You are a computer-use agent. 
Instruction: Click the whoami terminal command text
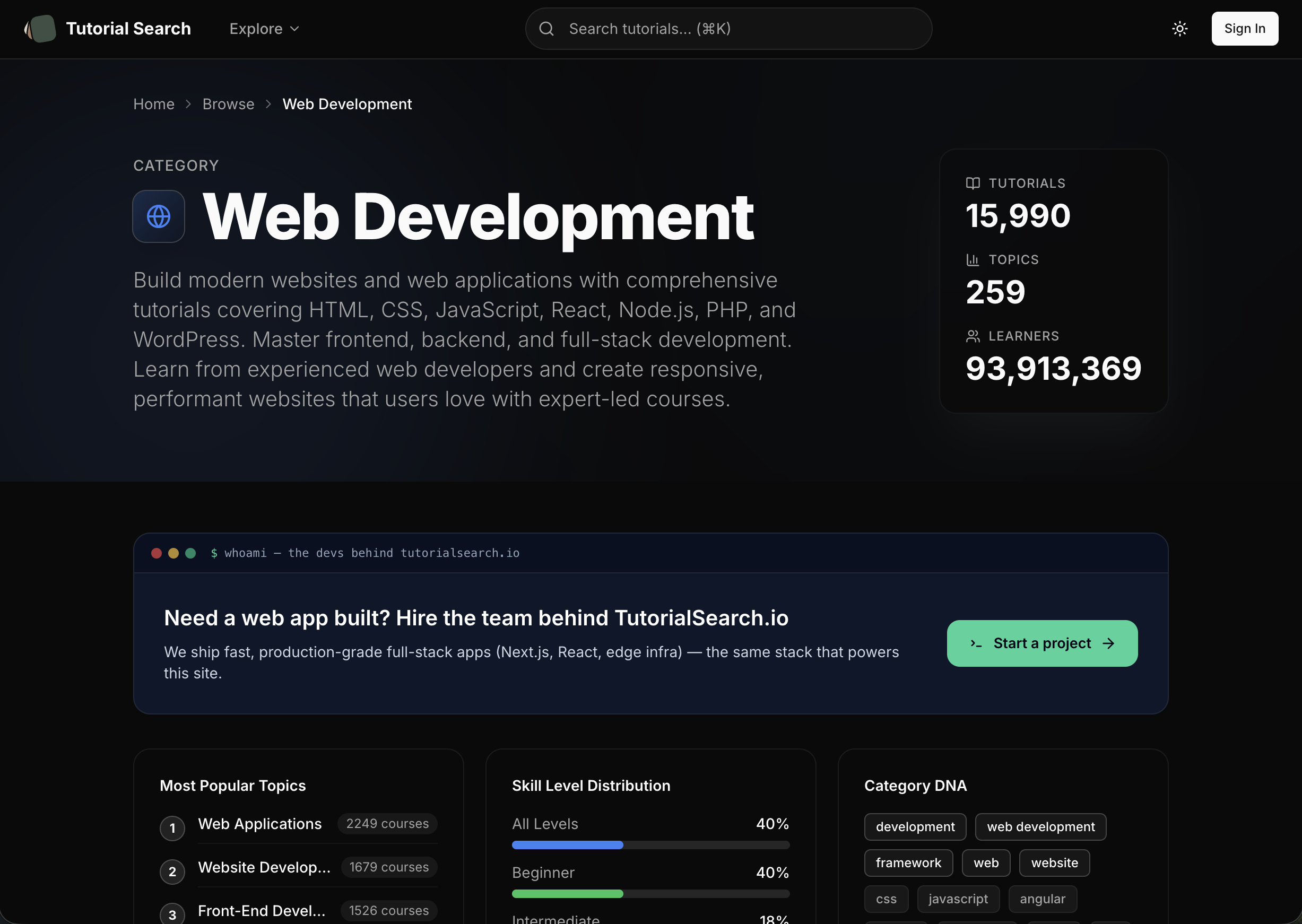(371, 553)
